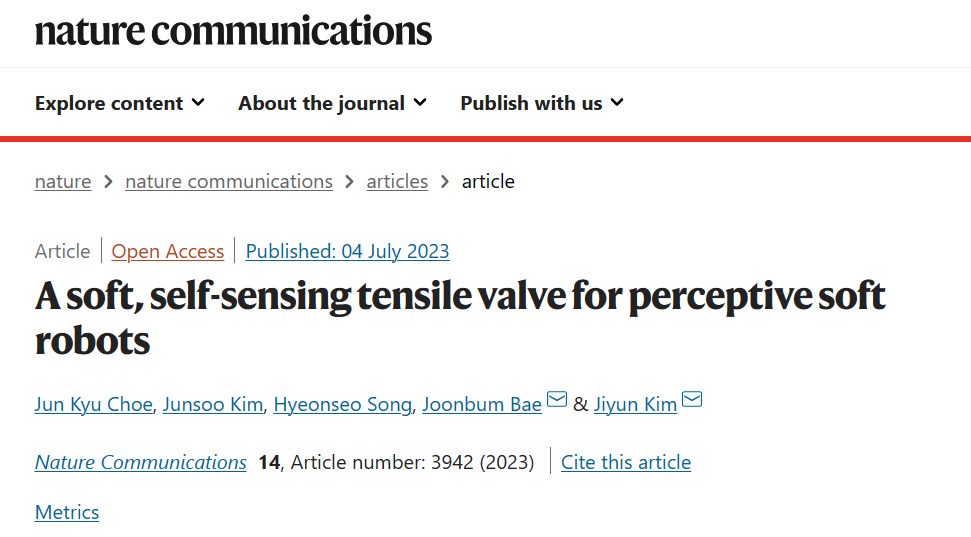This screenshot has width=971, height=537.
Task: Click Cite this article
Action: click(x=626, y=463)
